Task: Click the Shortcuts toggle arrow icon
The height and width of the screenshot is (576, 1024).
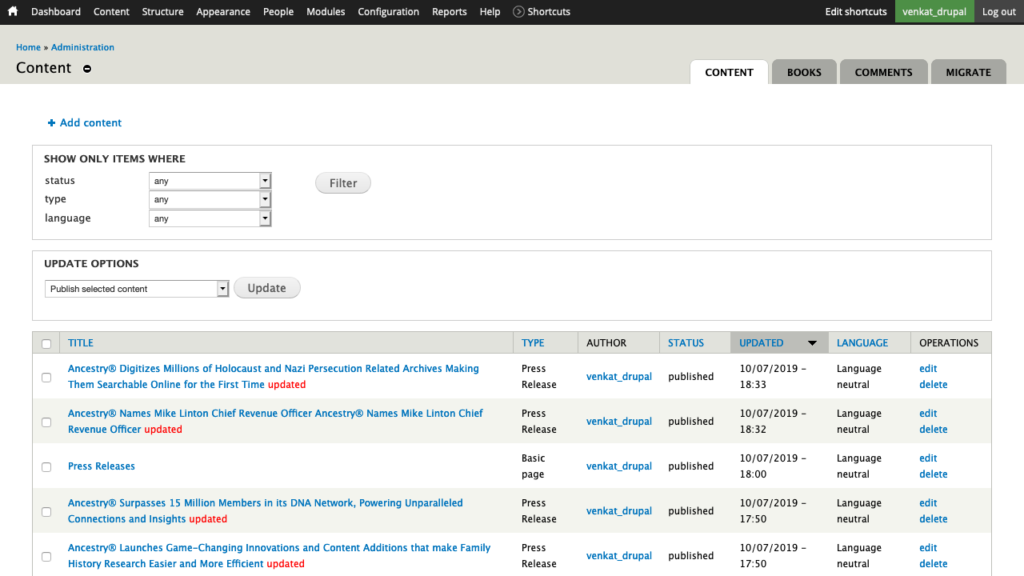Action: click(x=519, y=12)
